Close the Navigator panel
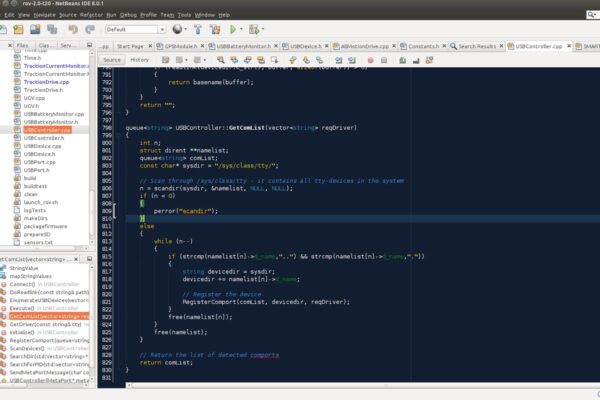Viewport: 600px width, 400px height. click(x=76, y=259)
